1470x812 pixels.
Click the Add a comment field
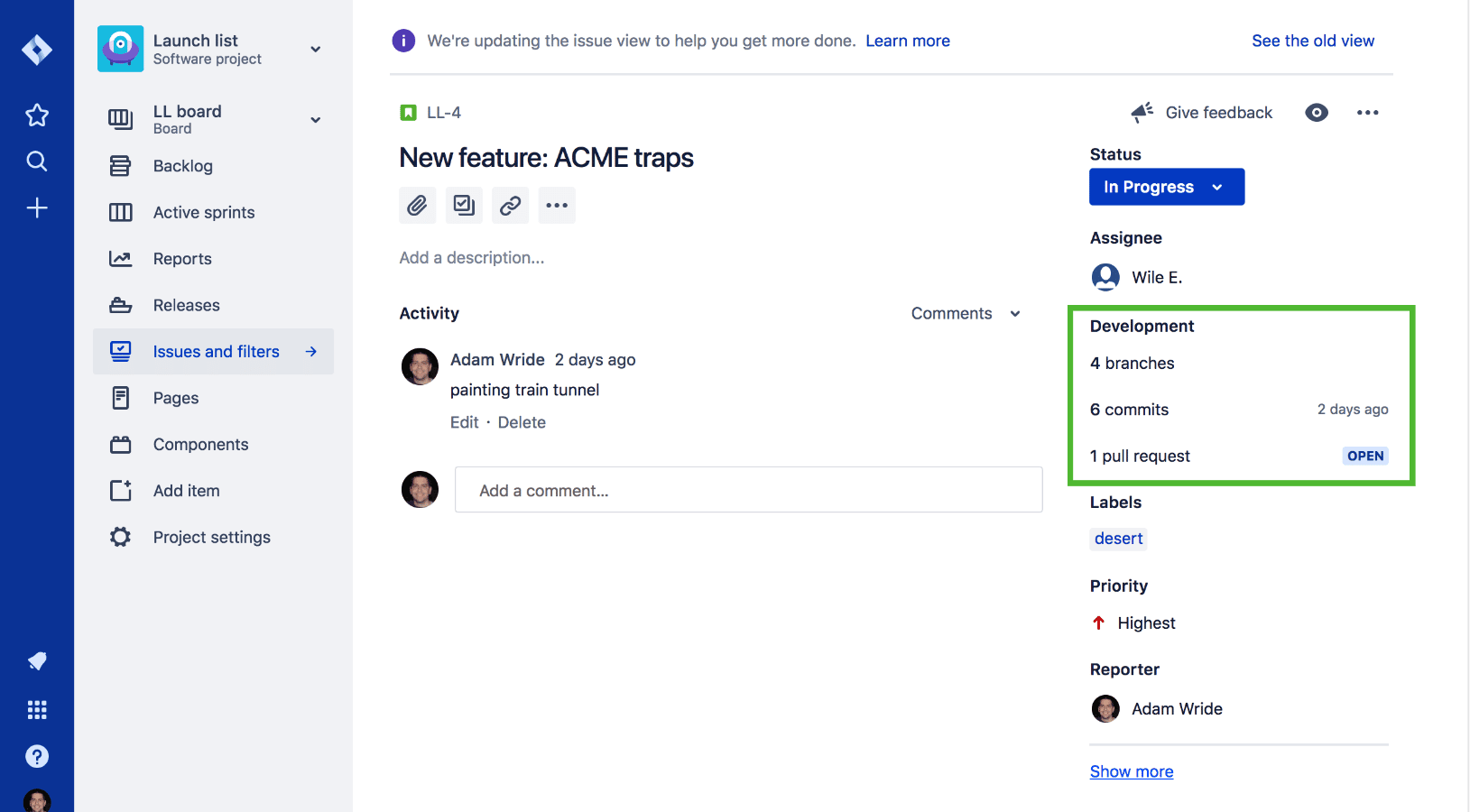pyautogui.click(x=748, y=490)
